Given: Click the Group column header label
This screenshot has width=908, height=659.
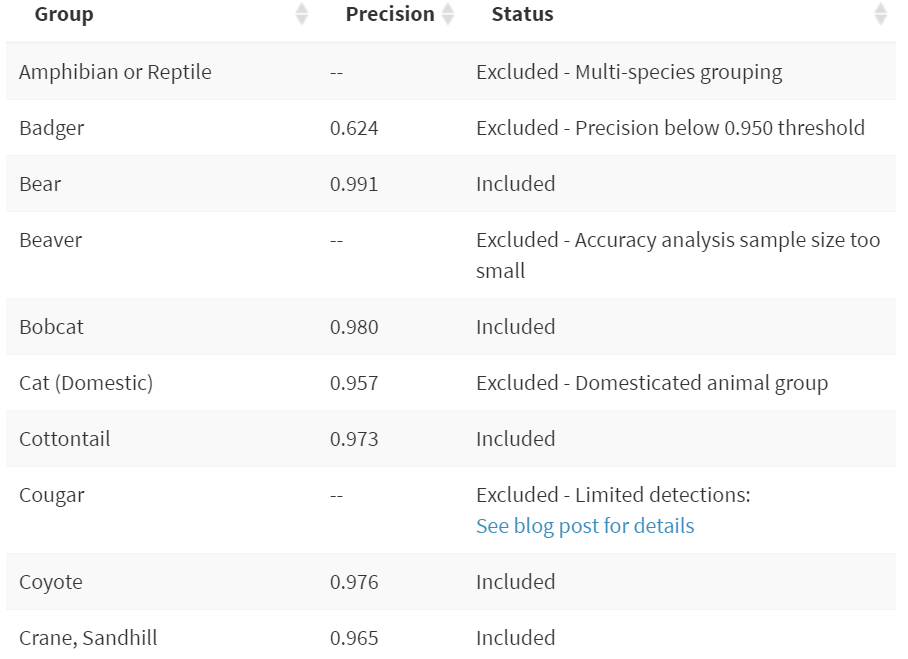Looking at the screenshot, I should [64, 14].
